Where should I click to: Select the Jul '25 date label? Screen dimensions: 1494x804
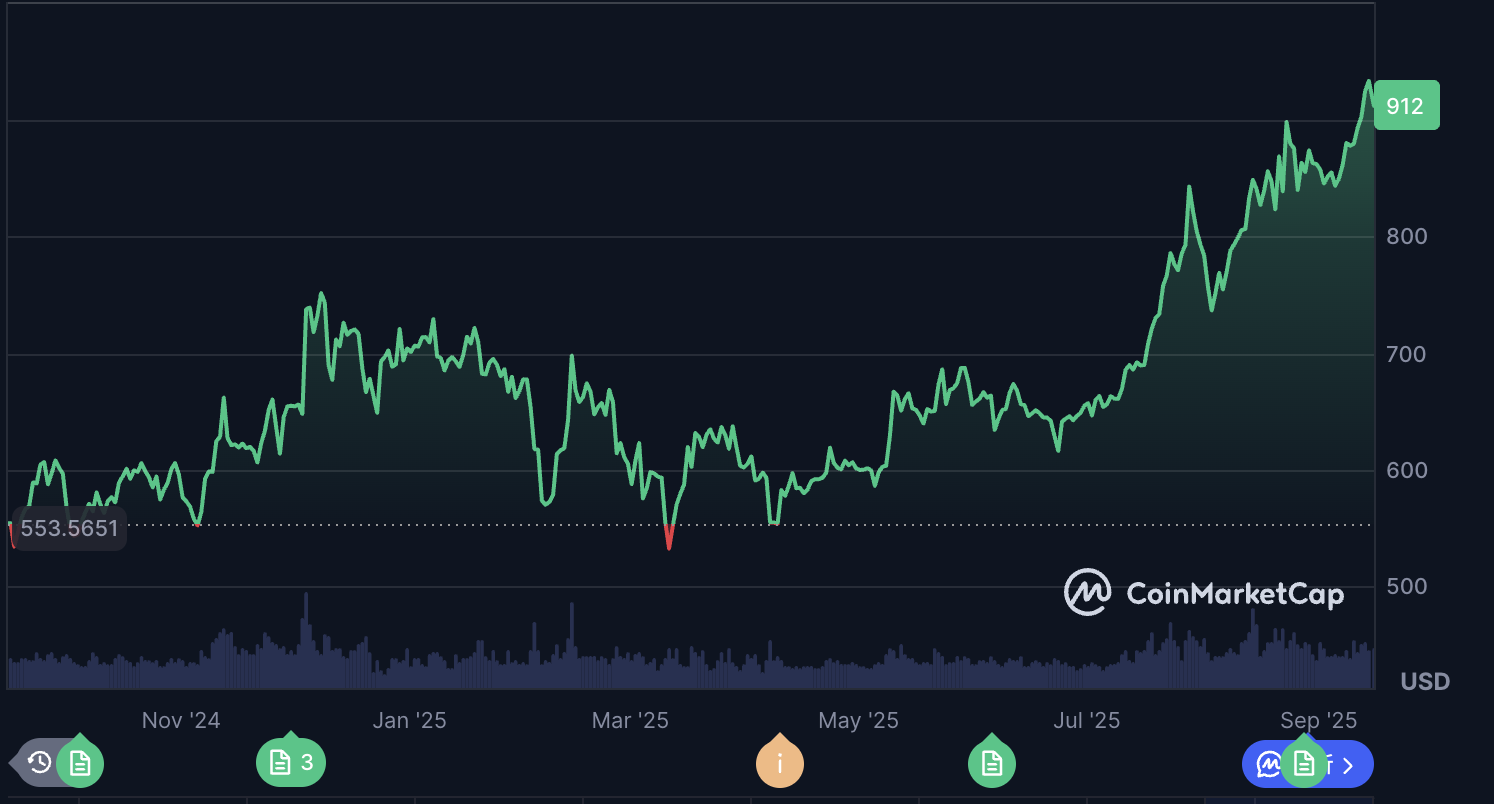point(1086,720)
